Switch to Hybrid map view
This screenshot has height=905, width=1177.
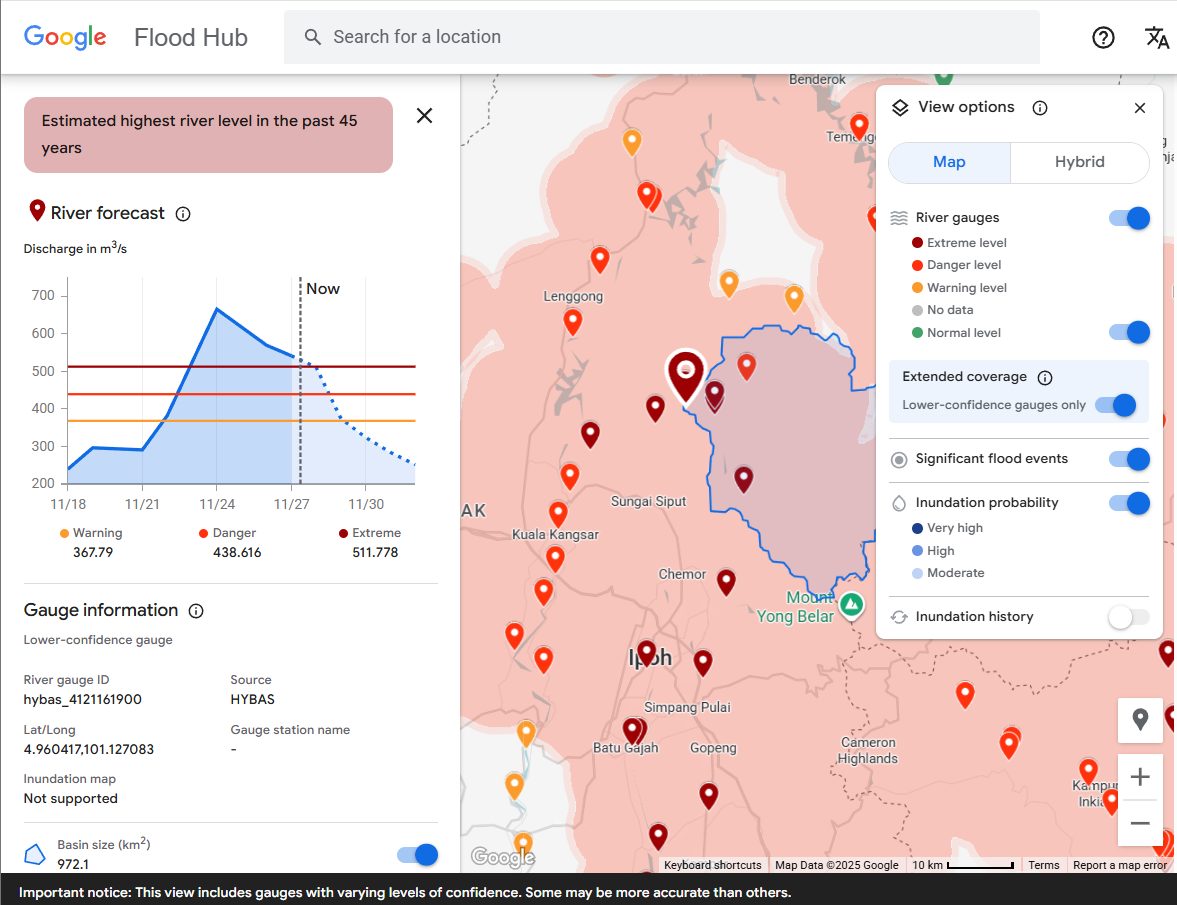[x=1080, y=162]
